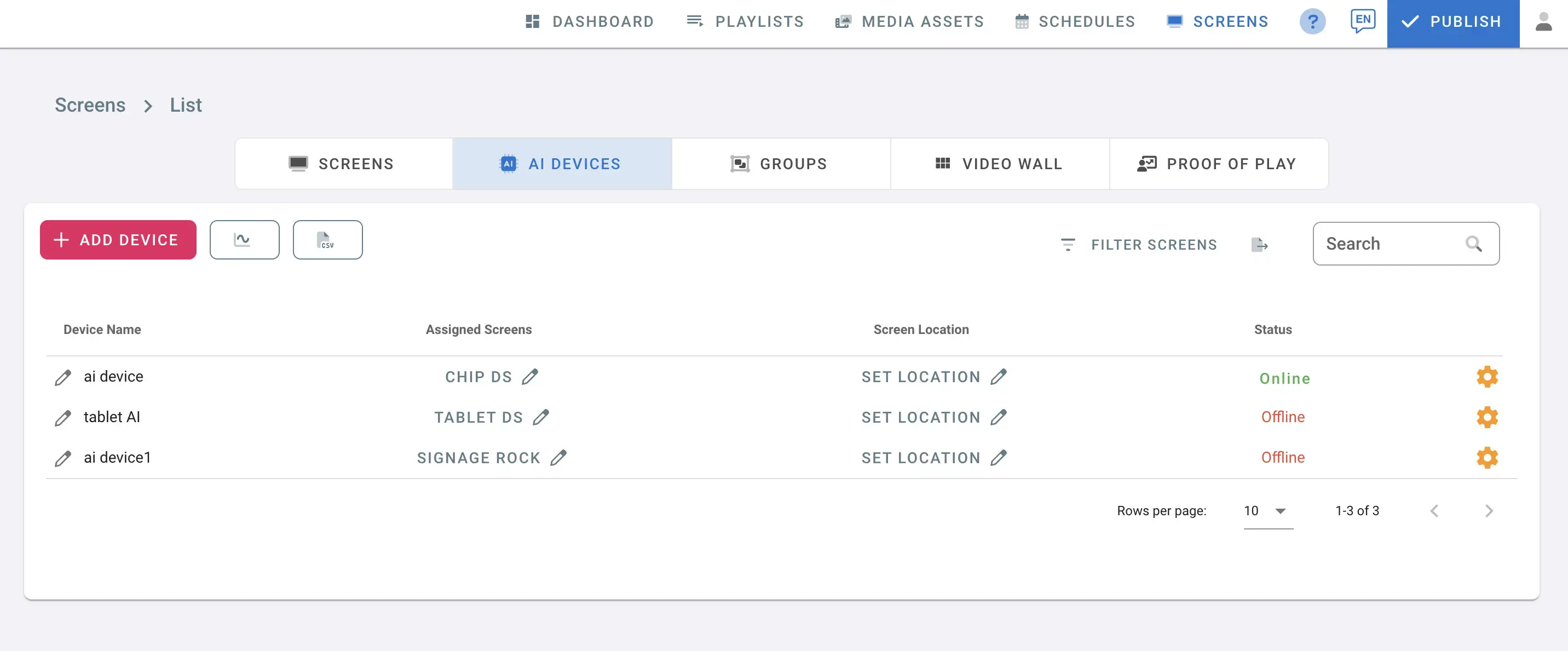Click the help question mark icon
The image size is (1568, 651).
click(x=1312, y=22)
